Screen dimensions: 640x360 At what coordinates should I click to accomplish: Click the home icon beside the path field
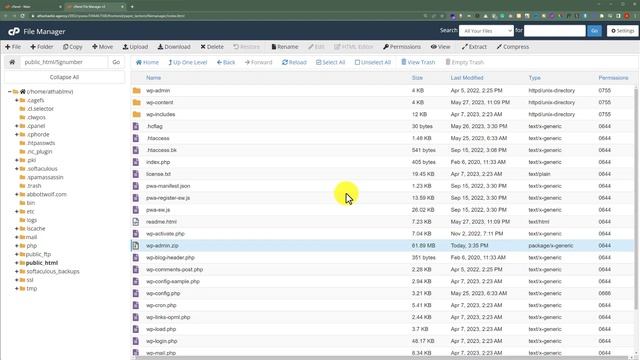pyautogui.click(x=12, y=62)
